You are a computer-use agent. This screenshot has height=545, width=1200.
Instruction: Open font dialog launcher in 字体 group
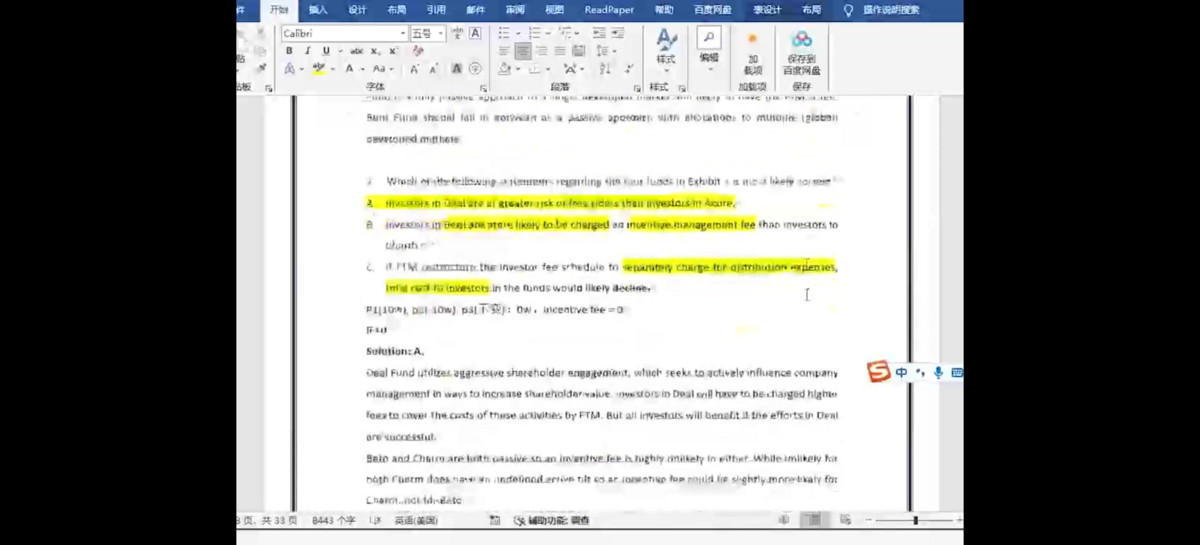click(482, 88)
